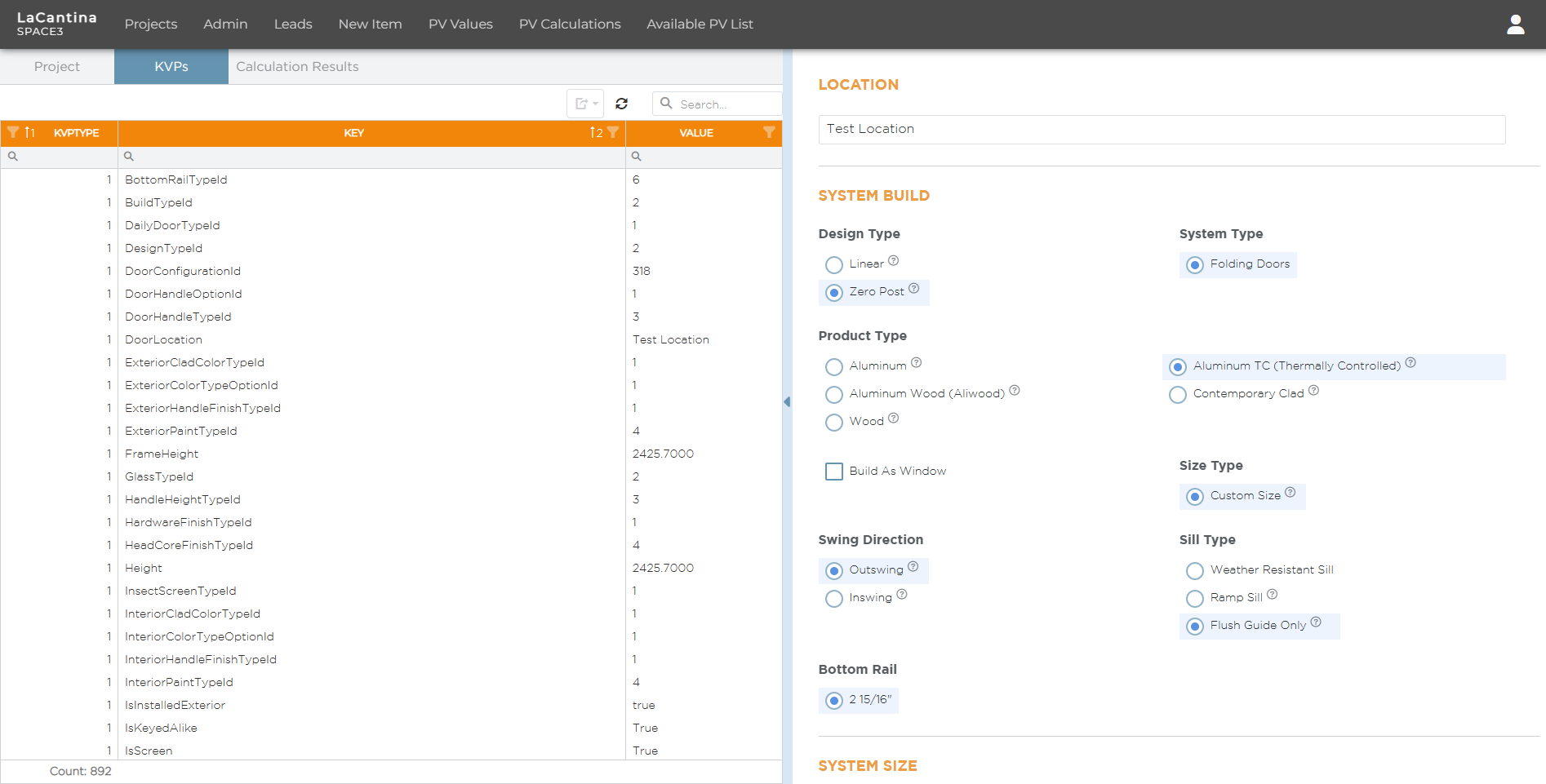Image resolution: width=1546 pixels, height=784 pixels.
Task: Select the Ramp Sill radio button
Action: 1194,599
